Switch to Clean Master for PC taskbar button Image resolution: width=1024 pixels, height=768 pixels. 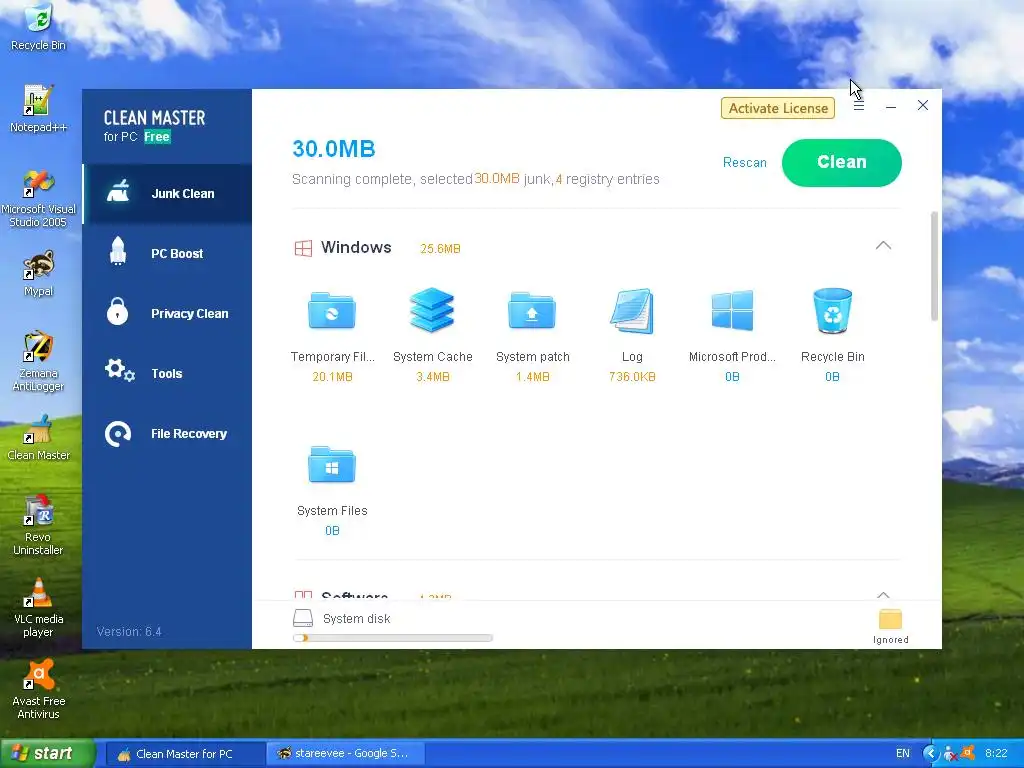(184, 754)
